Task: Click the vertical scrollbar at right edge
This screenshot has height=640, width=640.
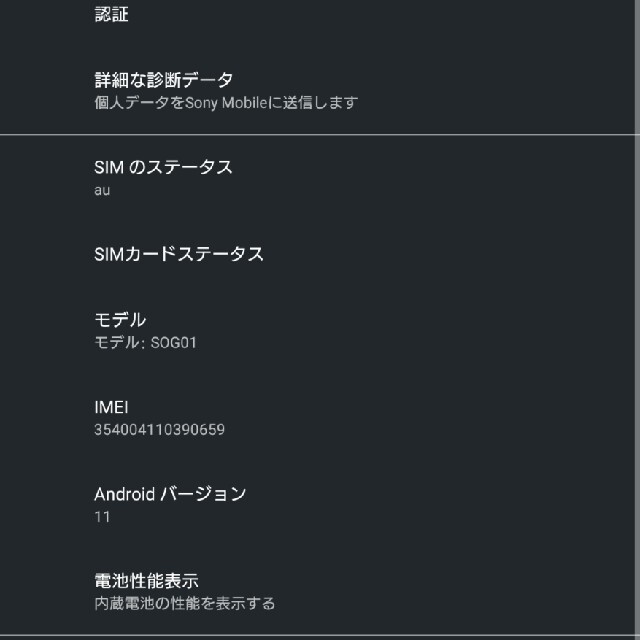Action: [x=637, y=65]
